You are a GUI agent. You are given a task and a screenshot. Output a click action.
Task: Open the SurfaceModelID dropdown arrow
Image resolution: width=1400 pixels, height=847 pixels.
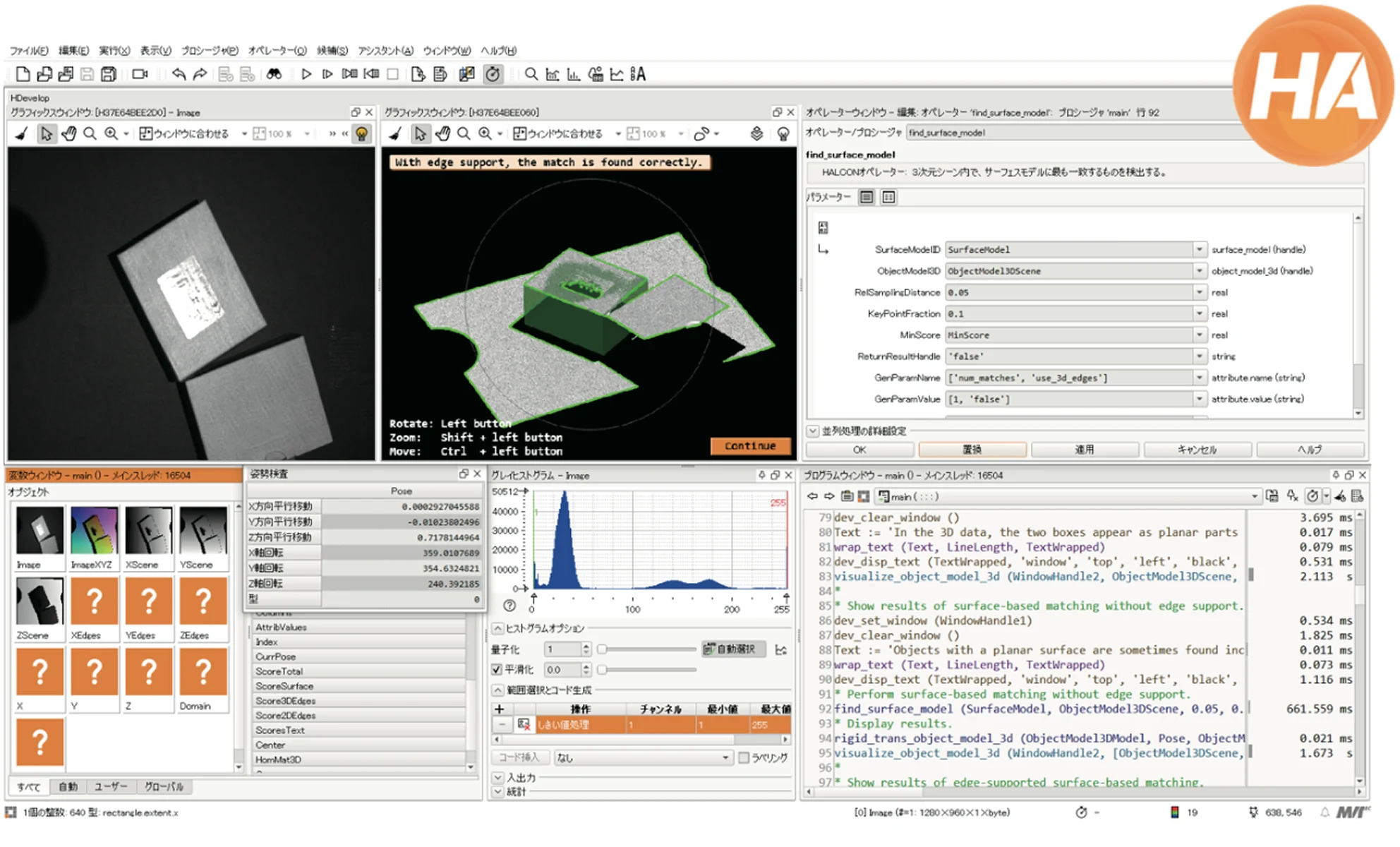pos(1199,249)
